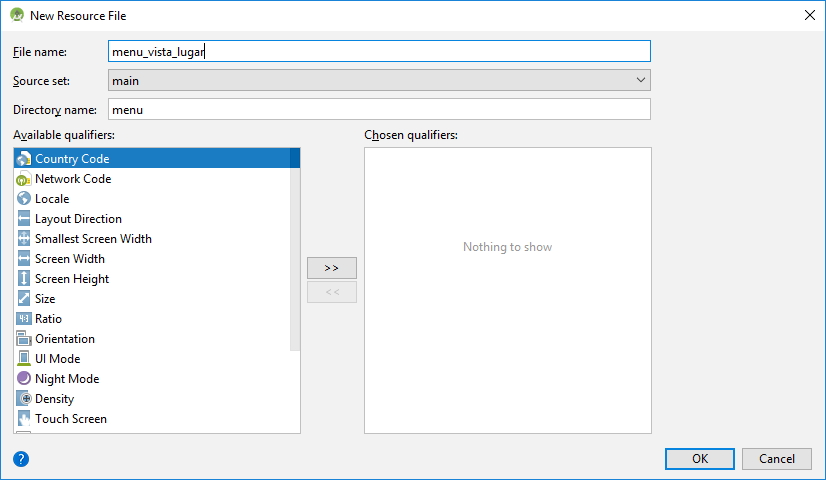Click the Smallest Screen Width icon
826x480 pixels.
click(24, 239)
